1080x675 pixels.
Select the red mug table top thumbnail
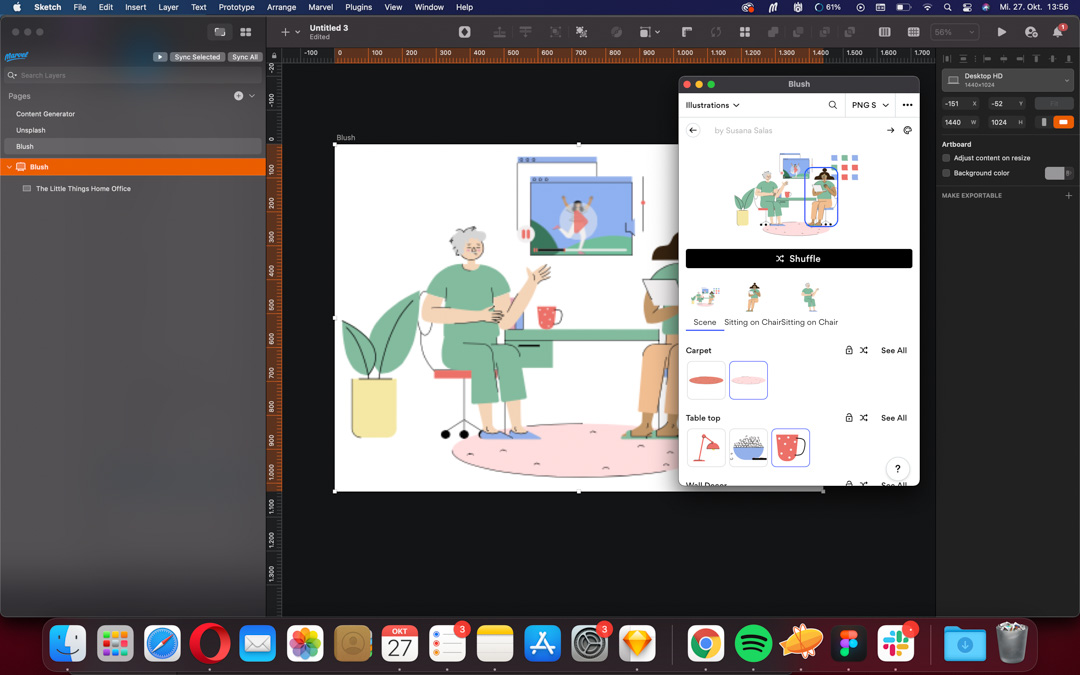(x=790, y=448)
